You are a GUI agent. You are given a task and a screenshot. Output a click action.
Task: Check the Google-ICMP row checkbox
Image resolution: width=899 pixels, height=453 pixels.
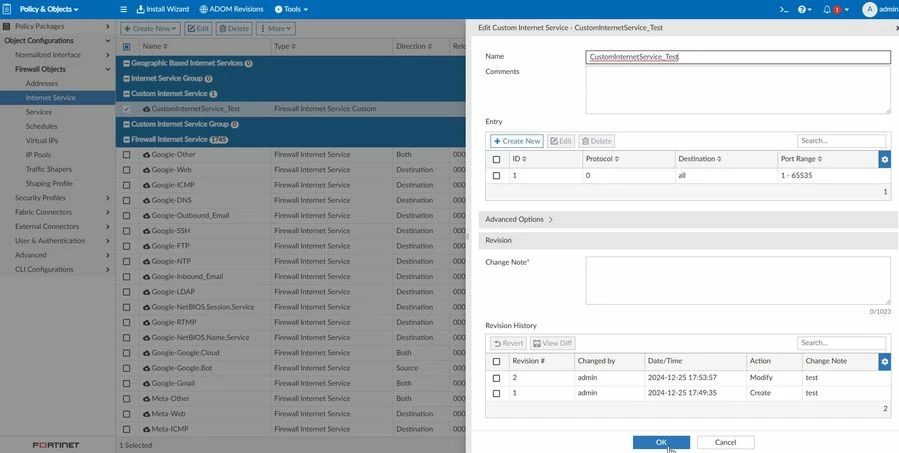tap(126, 185)
